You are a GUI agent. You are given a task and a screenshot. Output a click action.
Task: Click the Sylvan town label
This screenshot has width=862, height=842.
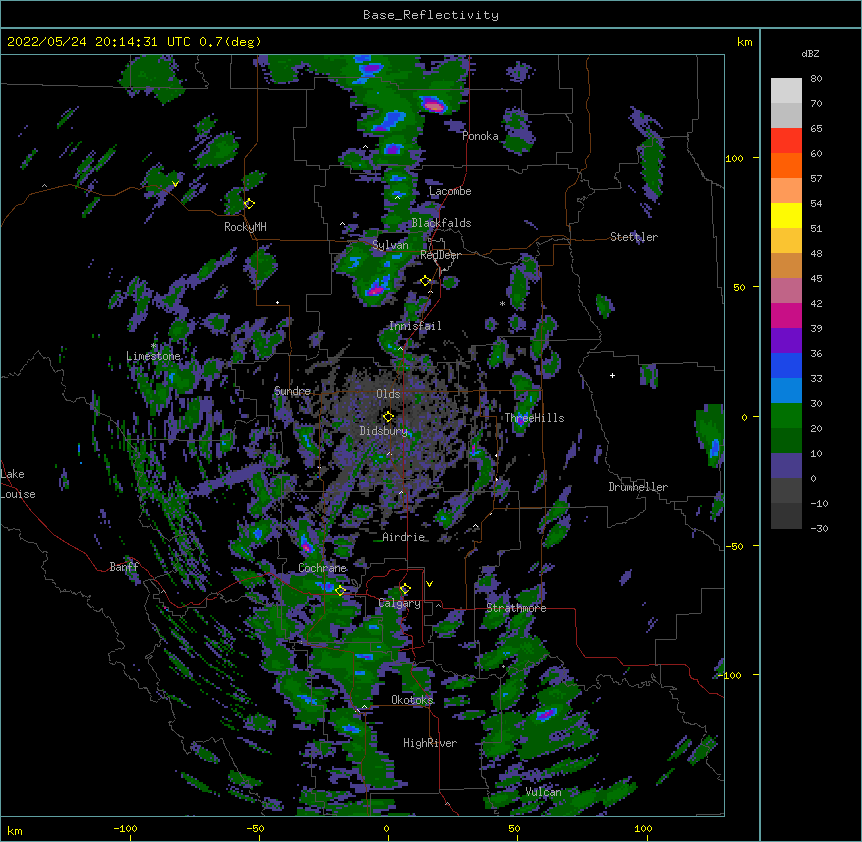(x=390, y=245)
